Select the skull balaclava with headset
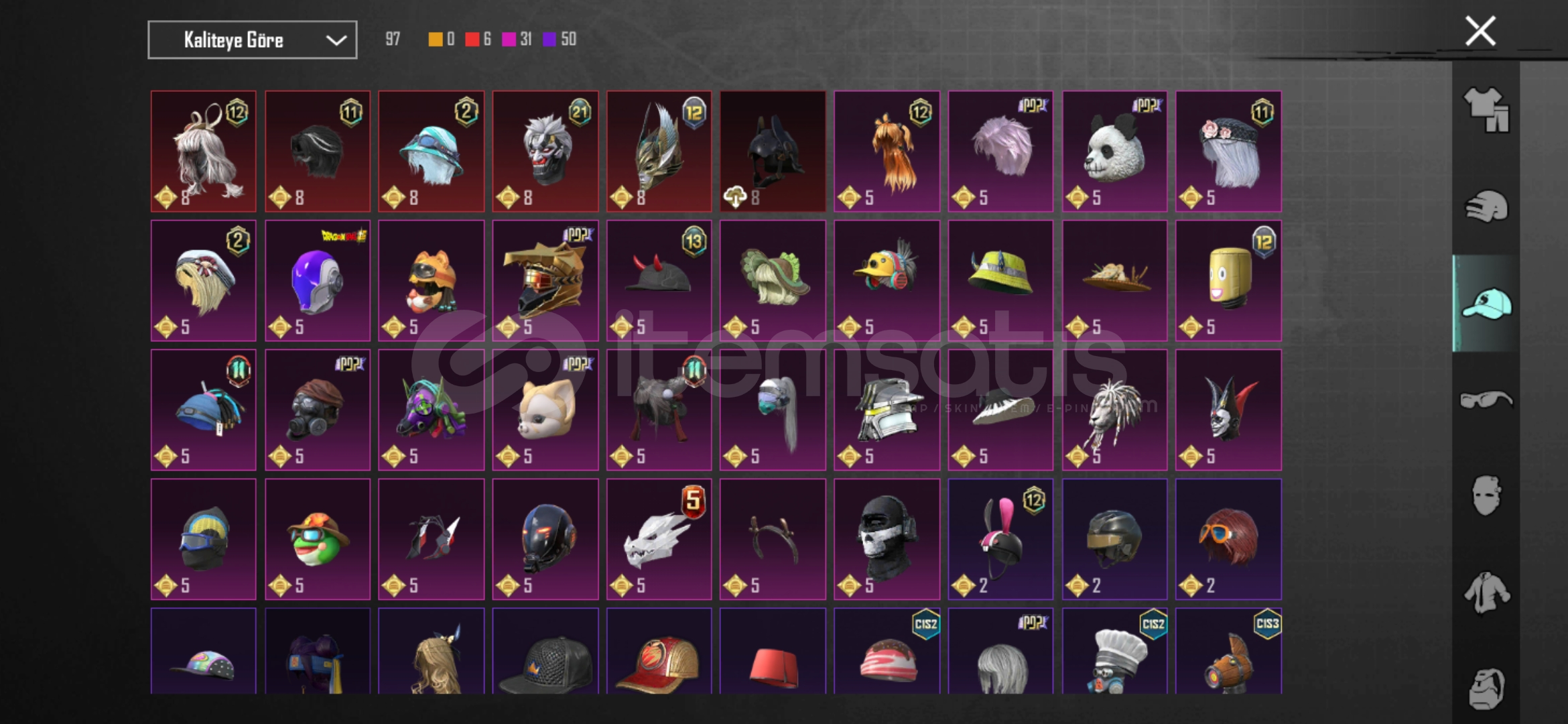The width and height of the screenshot is (1568, 724). (x=887, y=539)
